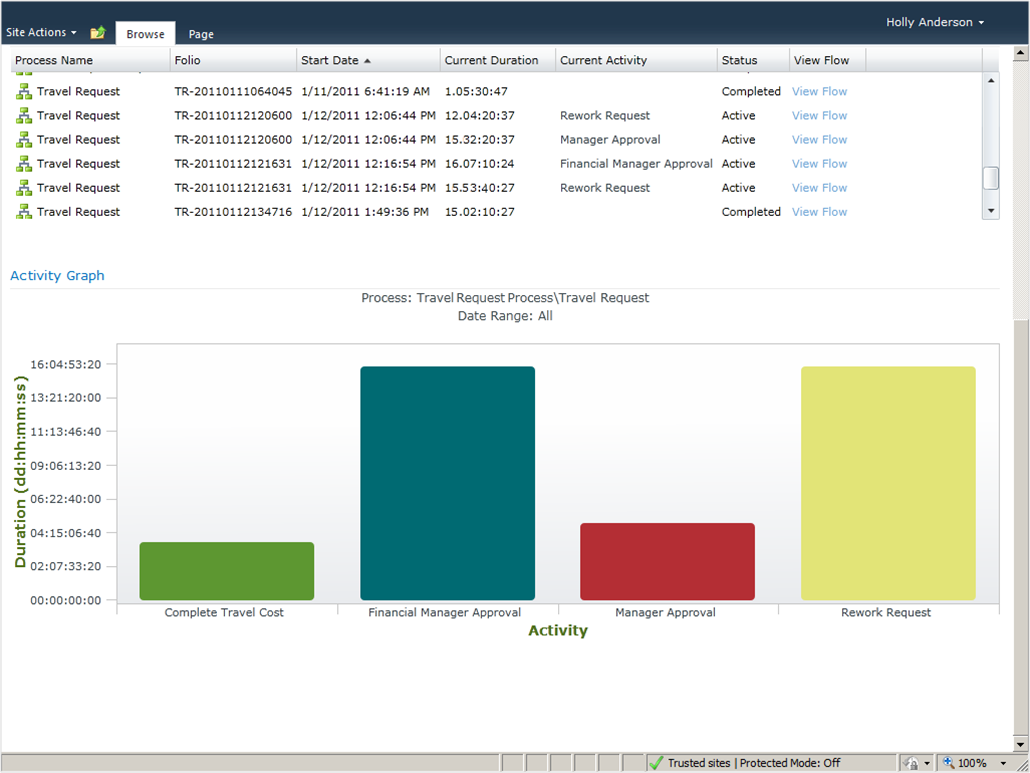Click the Trusted sites green checkmark icon
The image size is (1030, 773).
(656, 763)
